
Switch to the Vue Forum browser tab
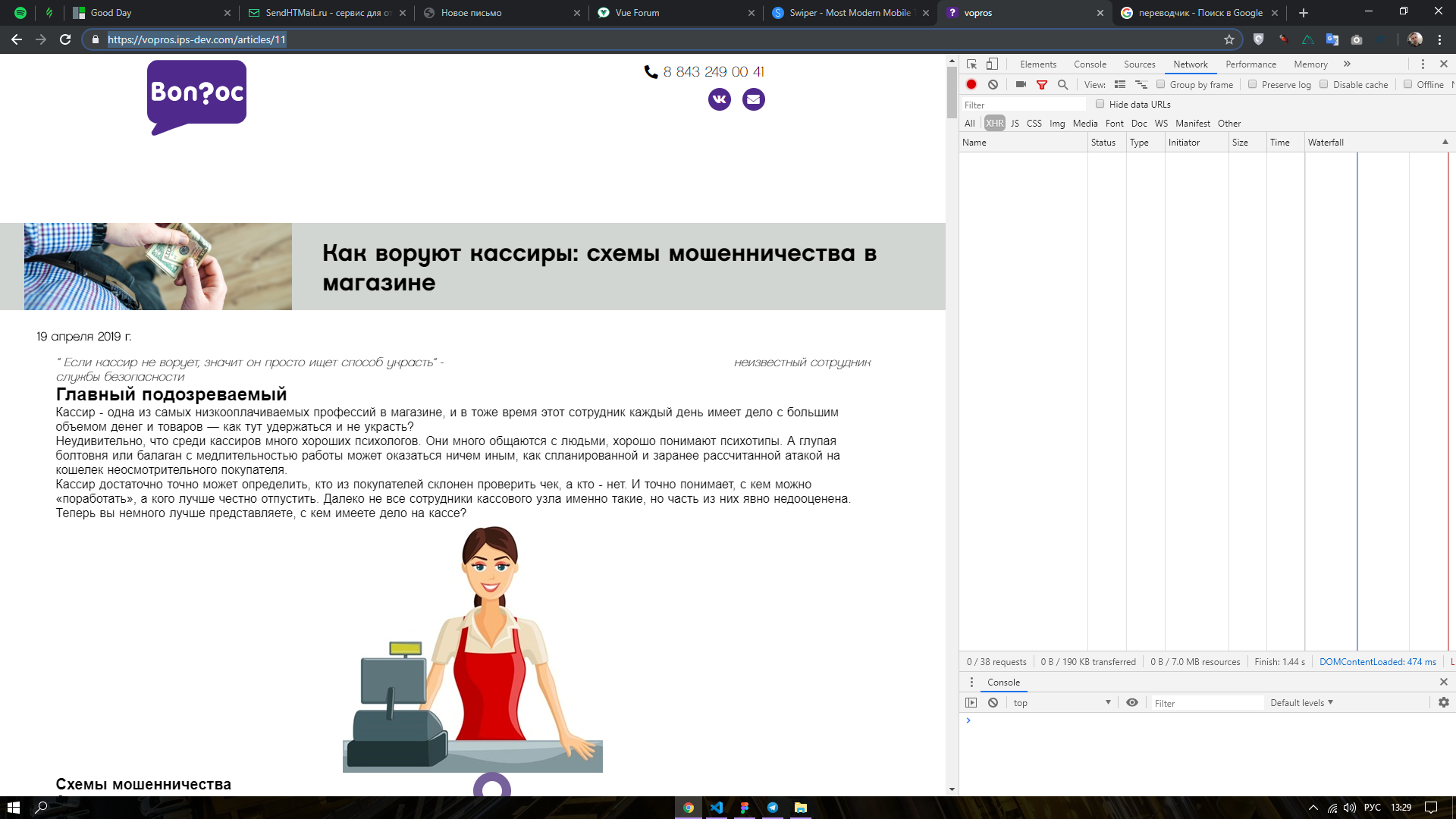pos(675,13)
